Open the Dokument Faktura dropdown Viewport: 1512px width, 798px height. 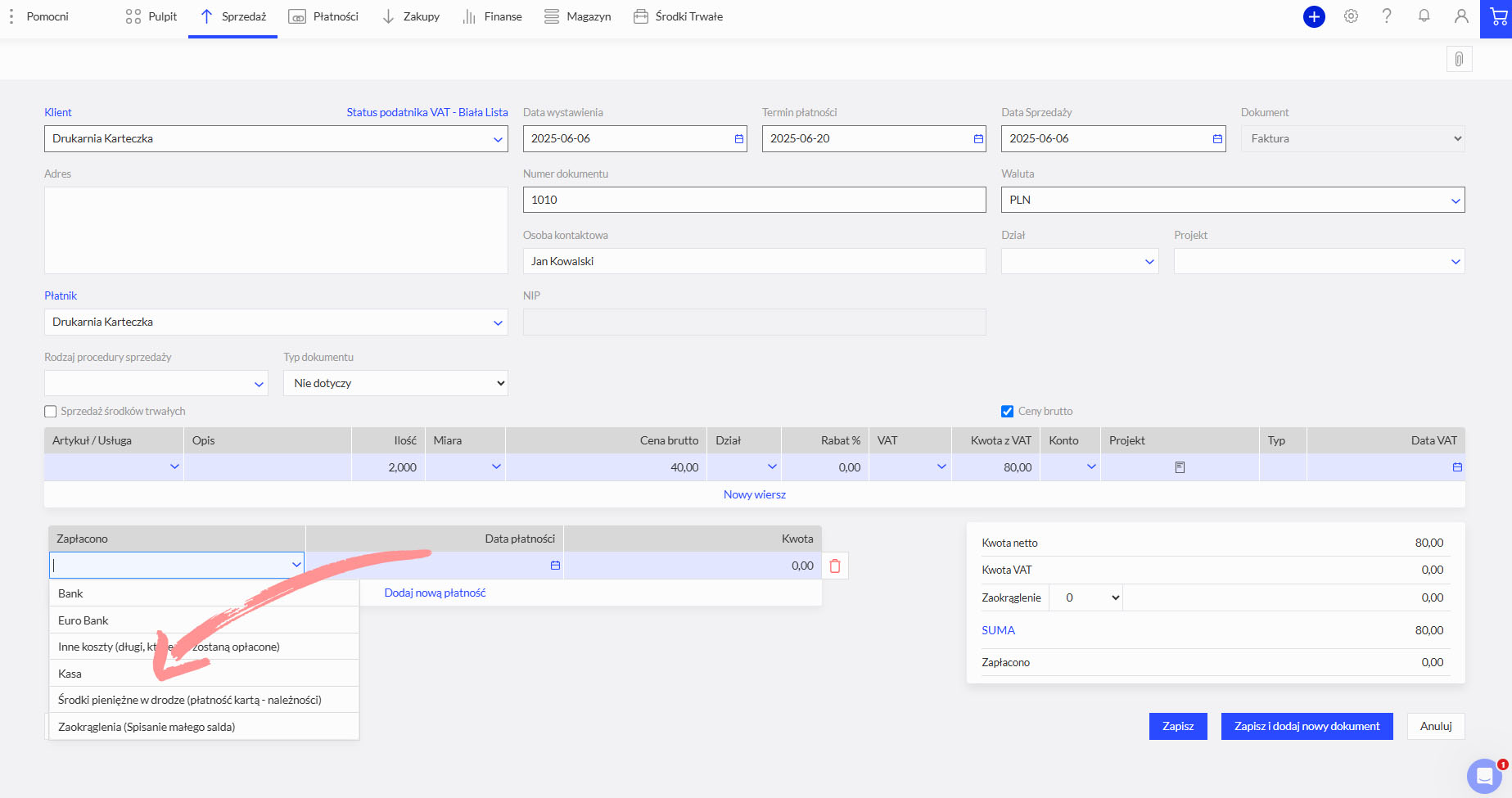[x=1352, y=138]
